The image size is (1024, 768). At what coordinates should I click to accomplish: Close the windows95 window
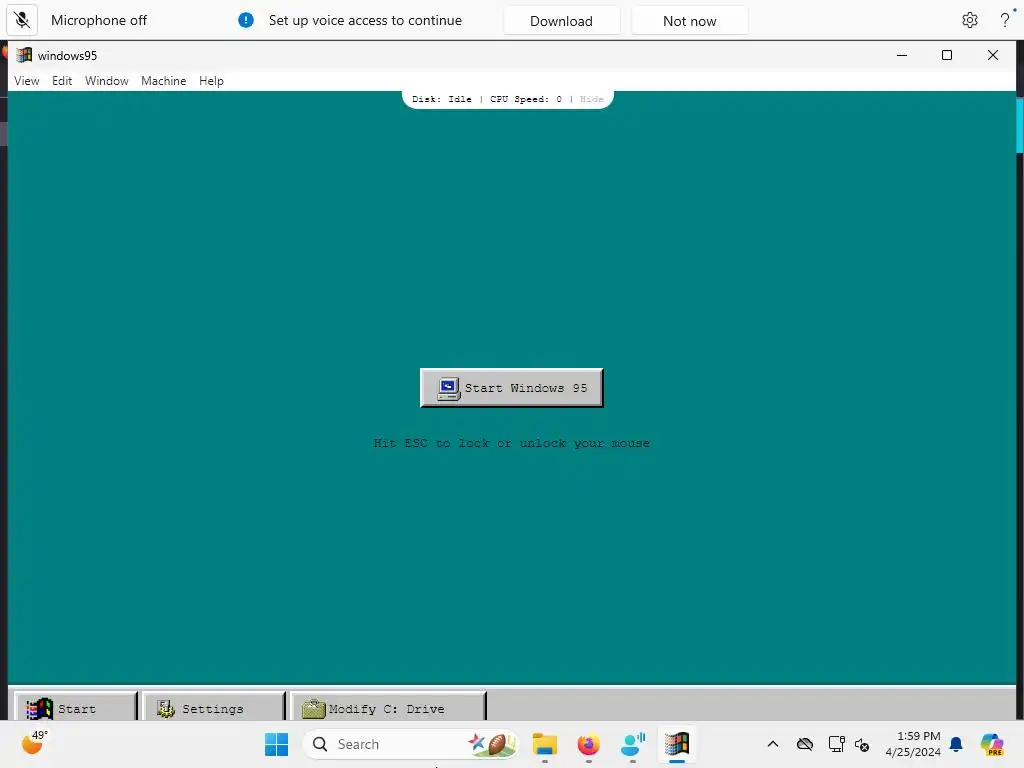[993, 56]
